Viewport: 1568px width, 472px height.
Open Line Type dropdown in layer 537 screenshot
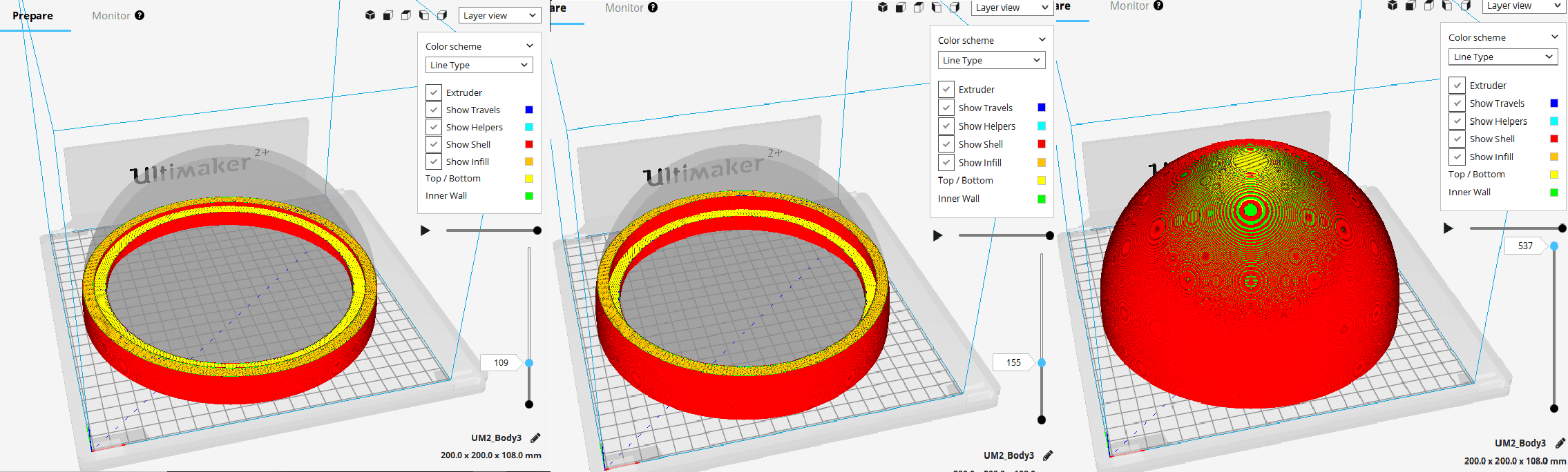[1503, 57]
